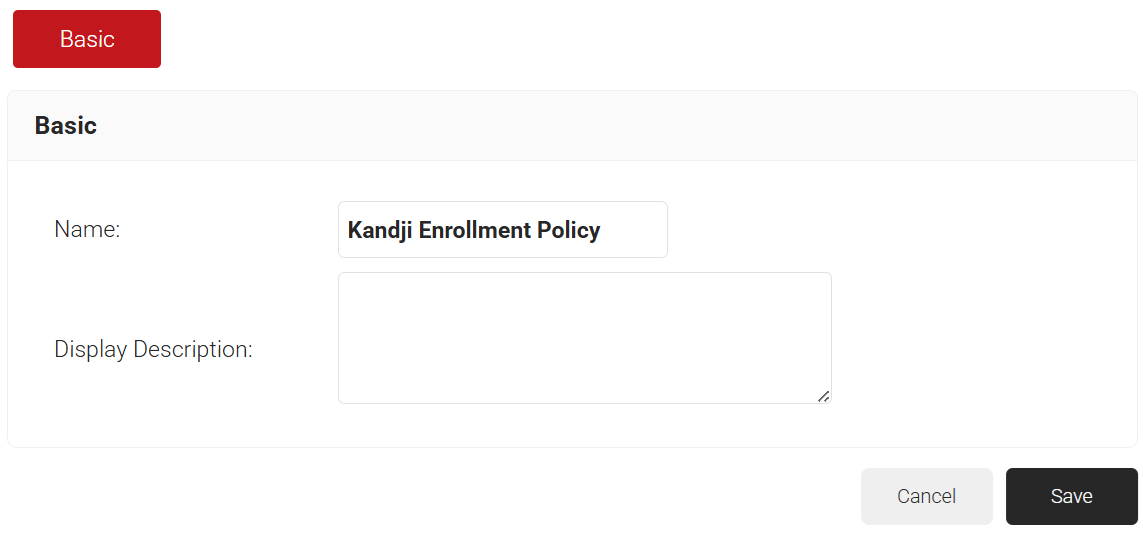
Task: Grab the description box corner grip
Action: click(x=823, y=396)
